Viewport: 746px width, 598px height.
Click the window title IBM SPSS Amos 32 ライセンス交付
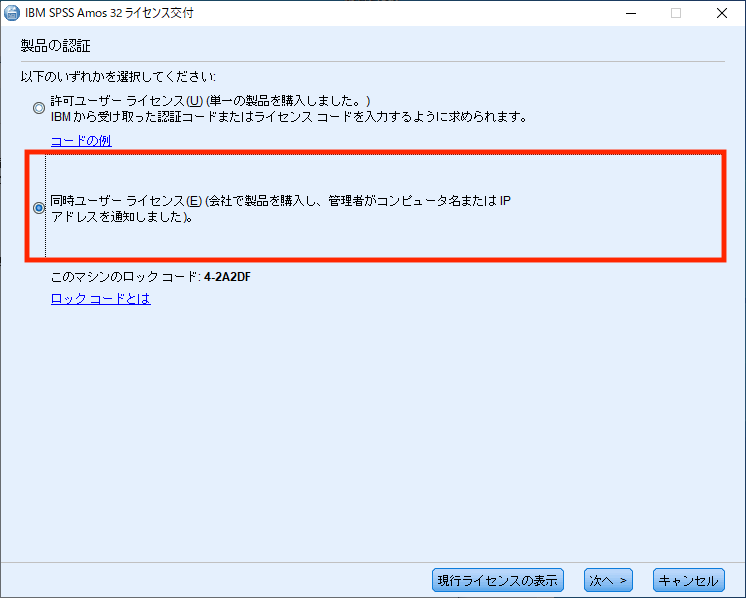tap(109, 13)
